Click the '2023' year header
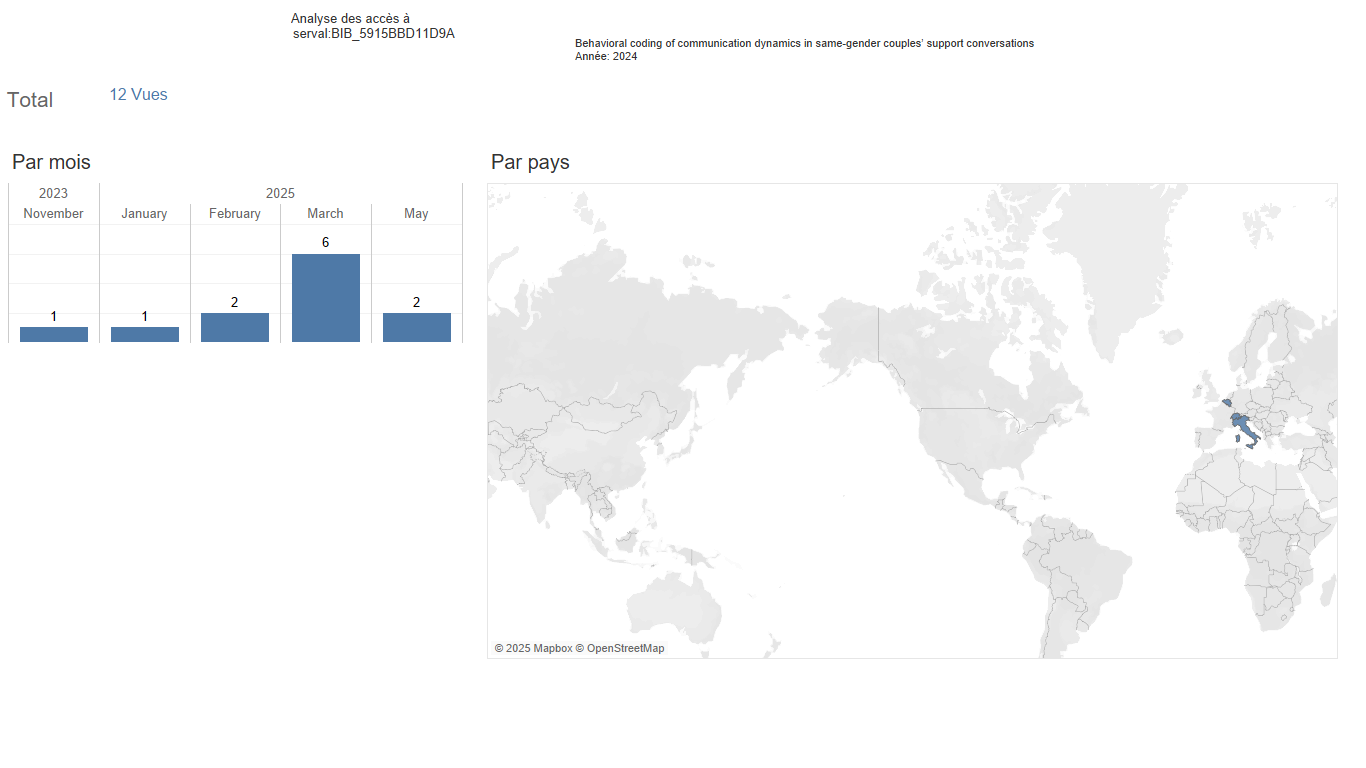1366x768 pixels. [54, 194]
